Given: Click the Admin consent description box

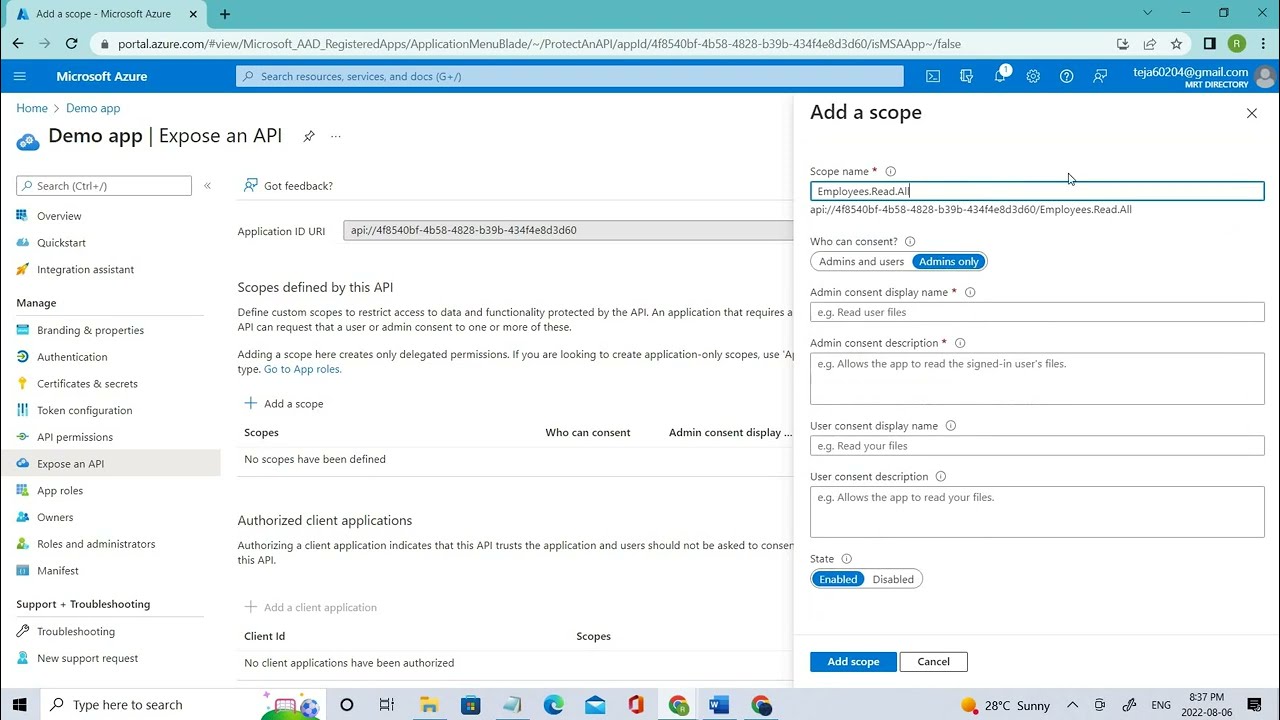Looking at the screenshot, I should (x=1037, y=379).
